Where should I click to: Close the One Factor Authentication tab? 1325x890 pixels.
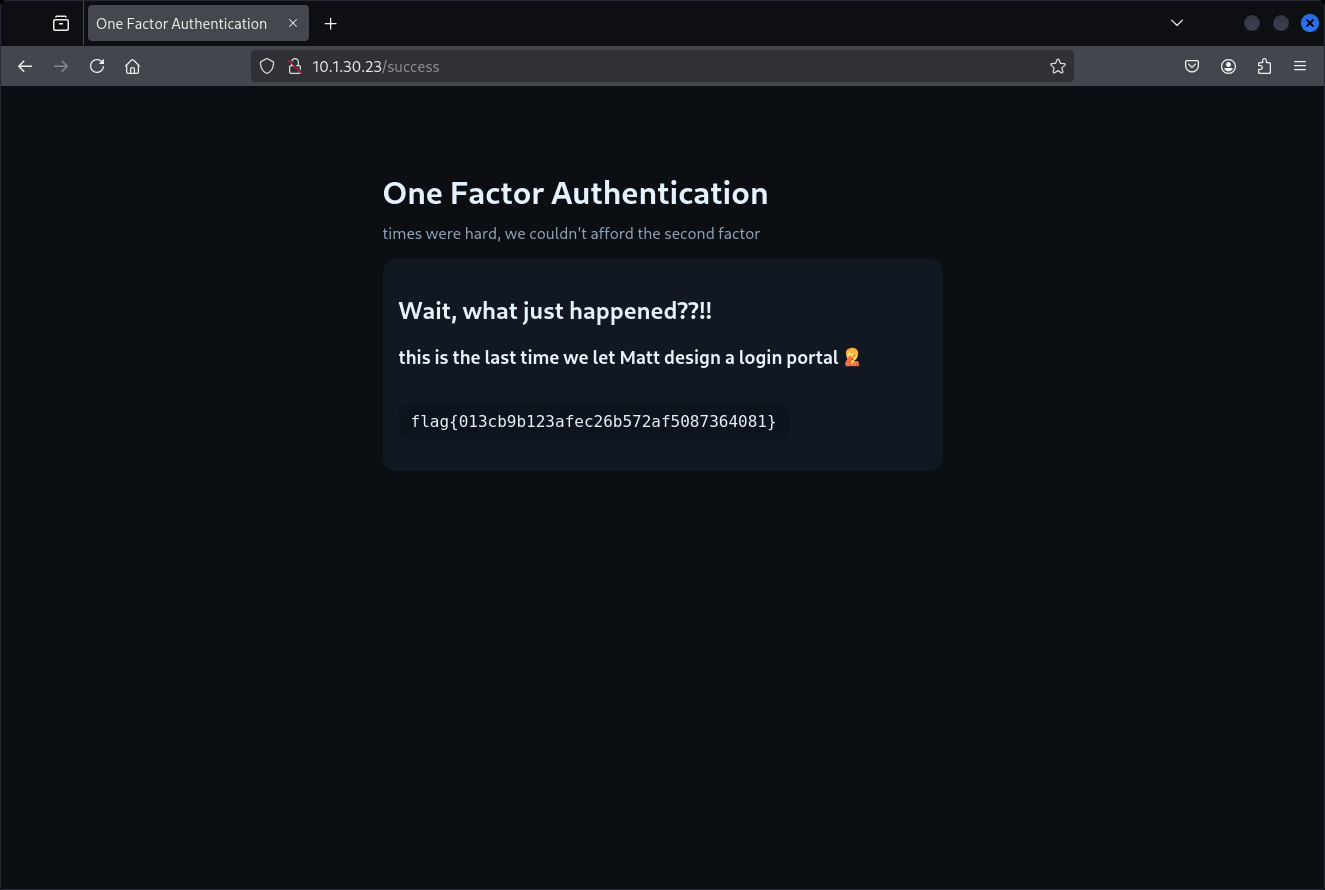click(x=293, y=23)
